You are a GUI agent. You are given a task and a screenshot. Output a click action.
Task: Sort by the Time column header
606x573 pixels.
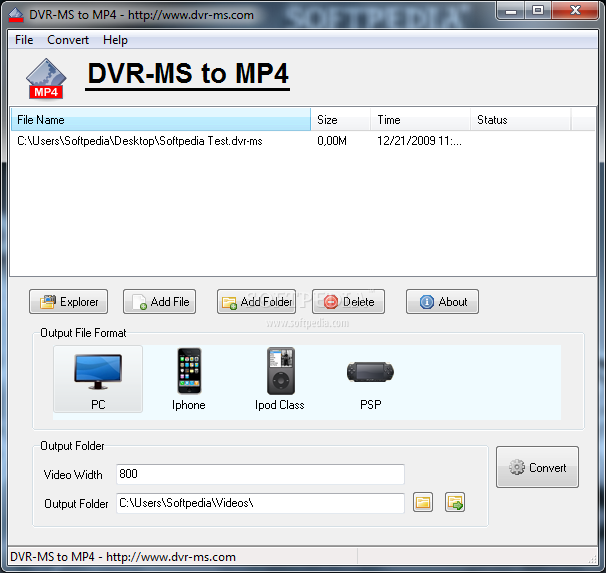tap(420, 120)
